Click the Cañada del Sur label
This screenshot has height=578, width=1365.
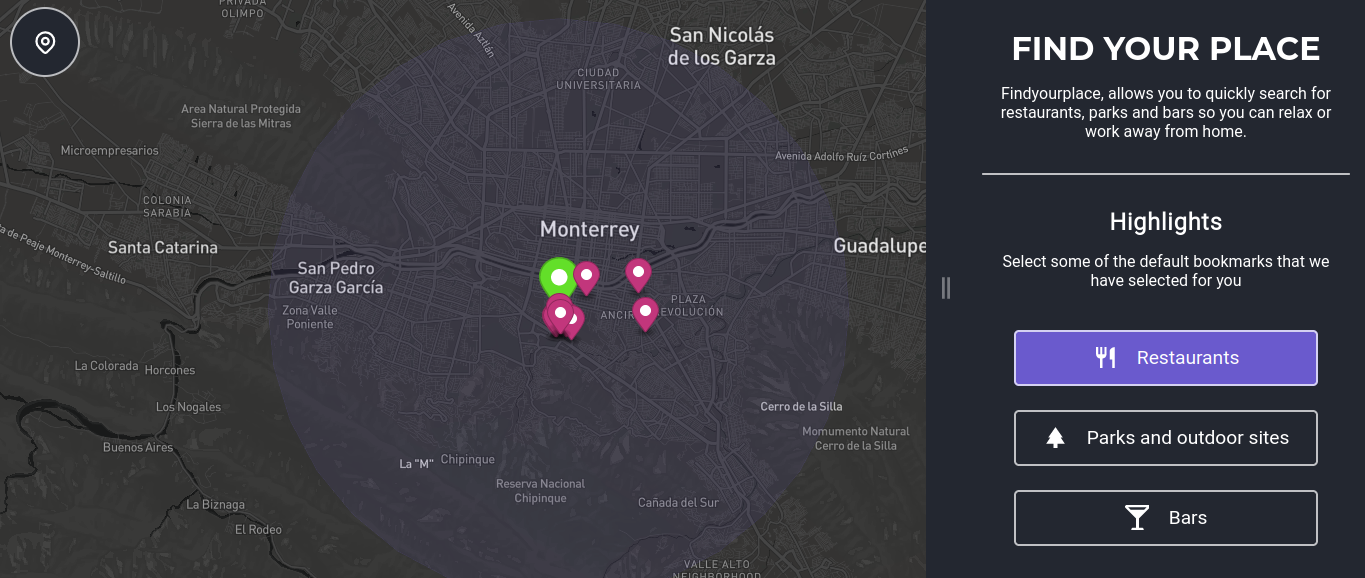(679, 502)
